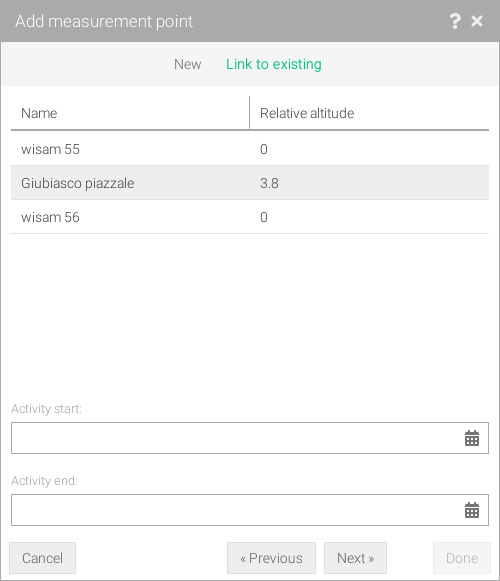
Task: Switch to the New tab
Action: (x=188, y=64)
